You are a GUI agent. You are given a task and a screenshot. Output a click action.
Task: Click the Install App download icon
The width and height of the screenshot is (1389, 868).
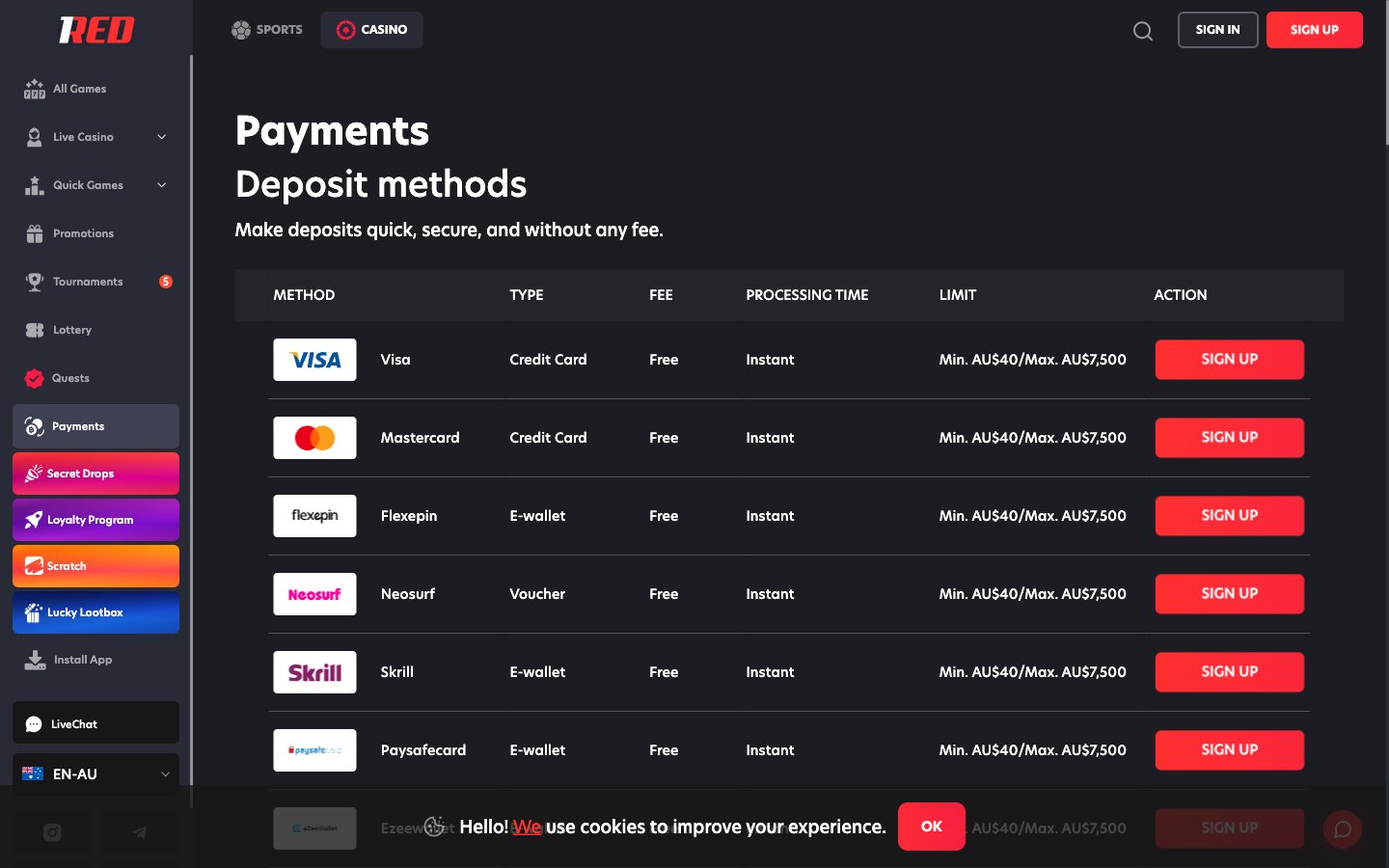(x=35, y=660)
